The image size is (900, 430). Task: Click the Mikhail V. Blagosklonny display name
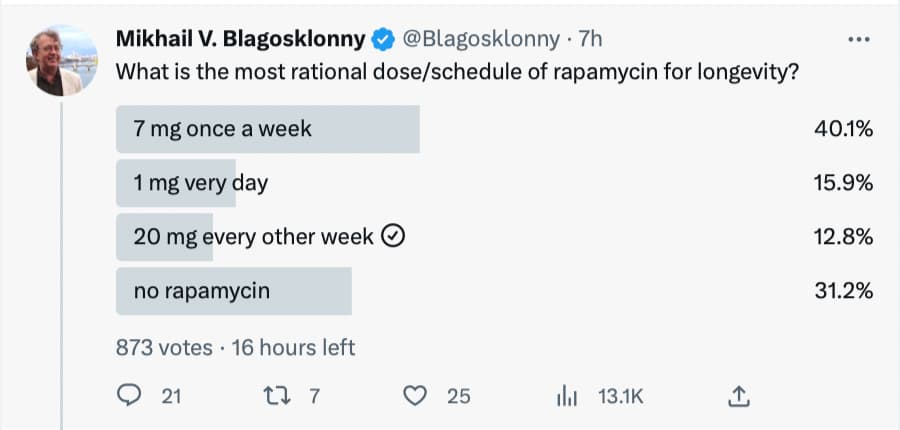click(240, 40)
